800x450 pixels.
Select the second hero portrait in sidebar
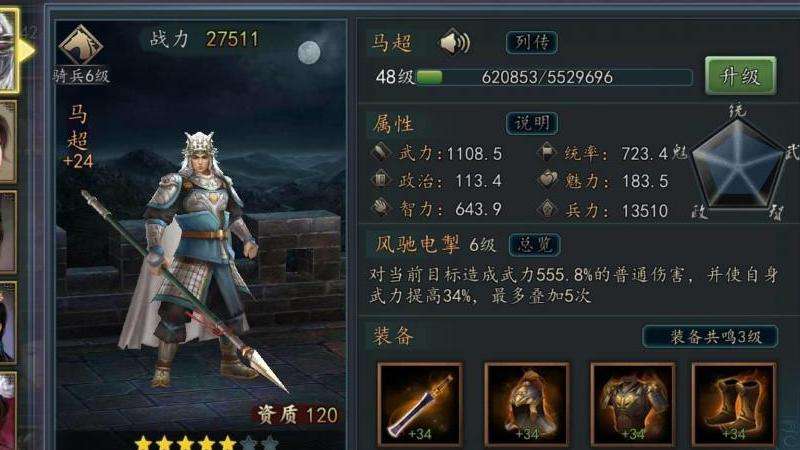click(8, 142)
